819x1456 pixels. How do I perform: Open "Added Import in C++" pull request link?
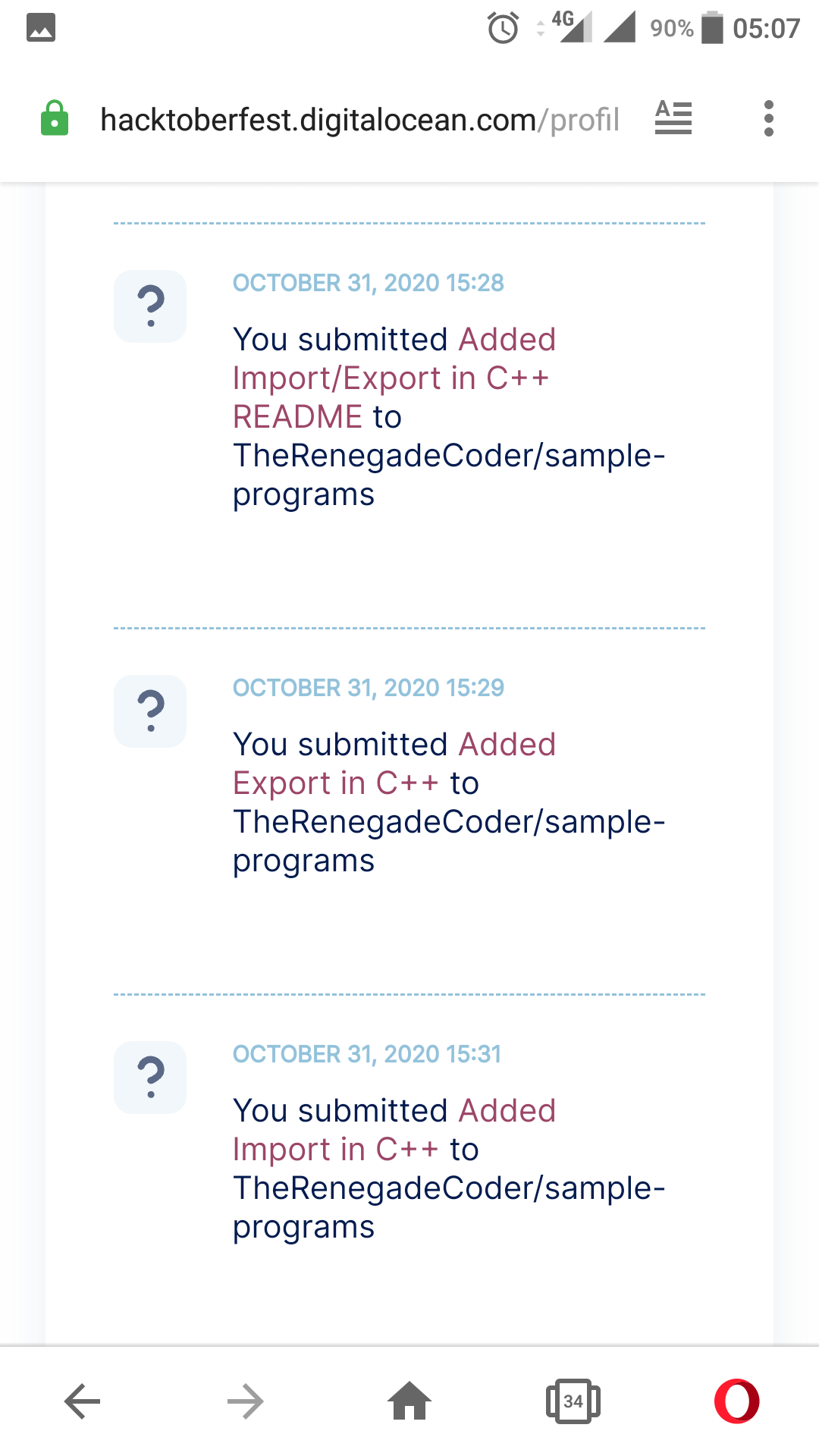[x=335, y=1149]
